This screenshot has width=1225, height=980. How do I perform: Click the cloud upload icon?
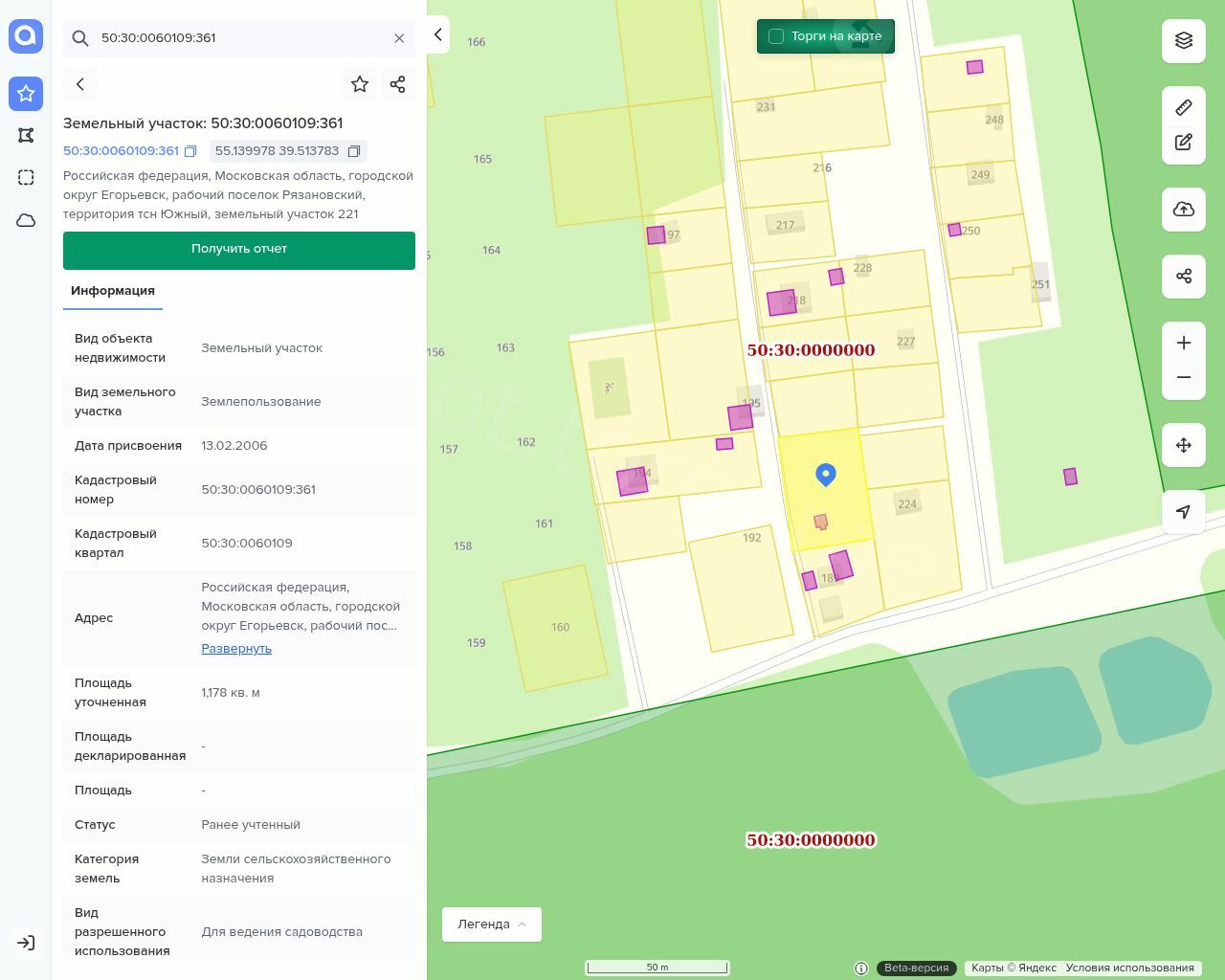(1183, 210)
